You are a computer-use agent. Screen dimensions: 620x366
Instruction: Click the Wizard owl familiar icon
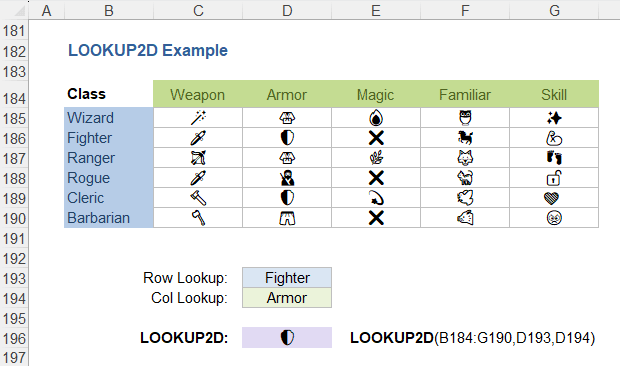coord(465,118)
